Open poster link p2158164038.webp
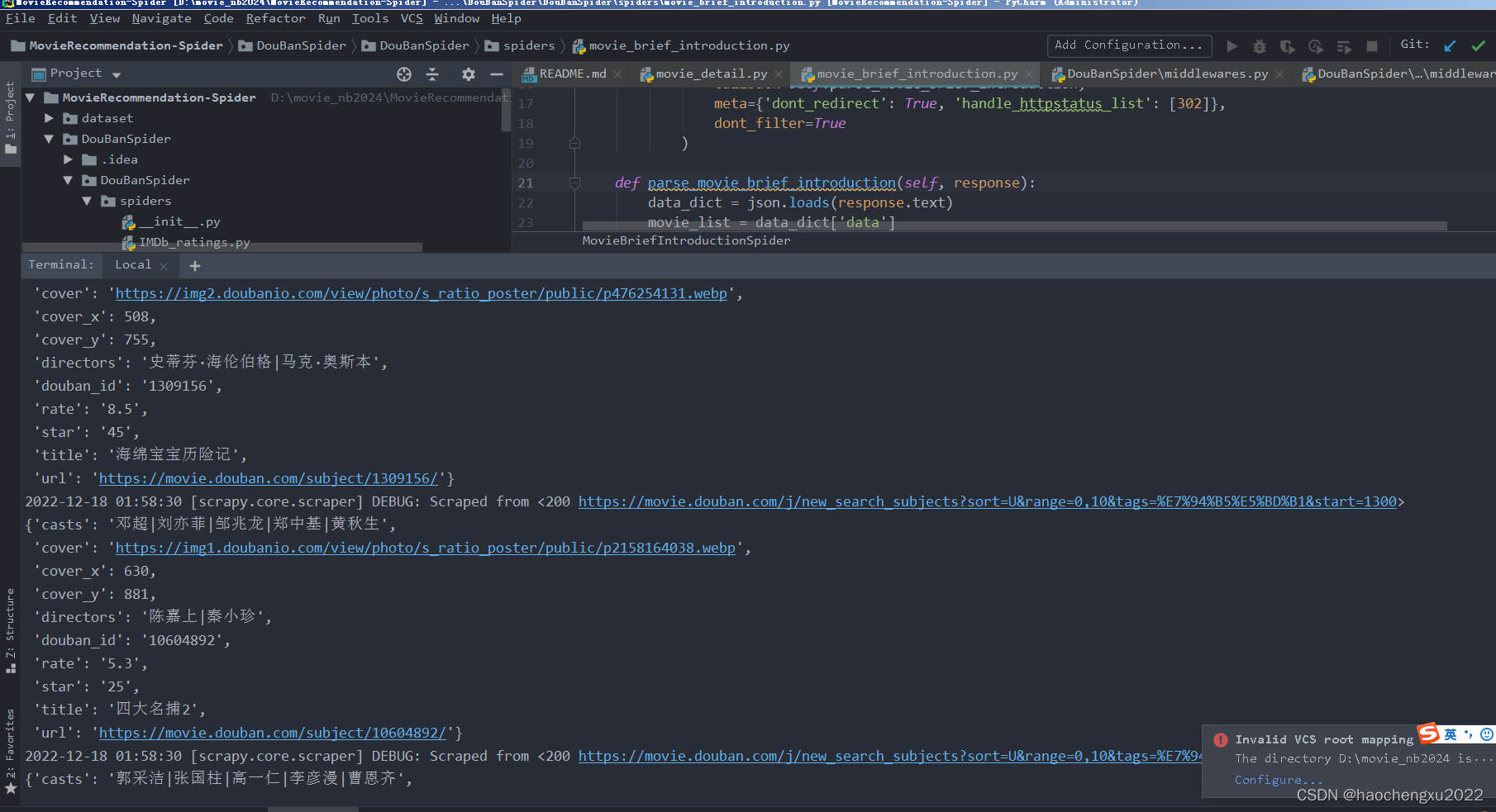 (x=426, y=548)
